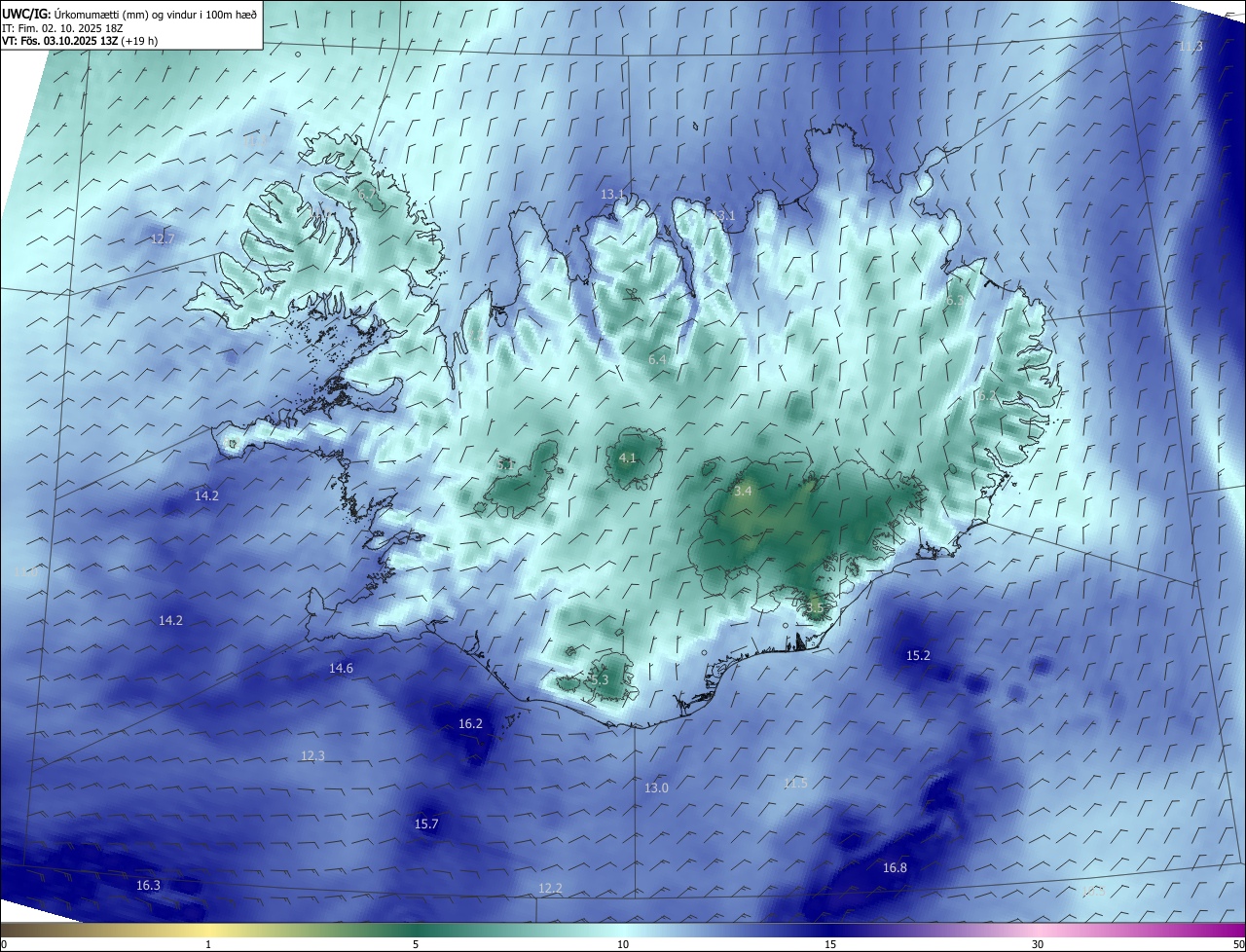Select the "IT: Fim. 02. 10. 2025 18Z" line
1246x952 pixels.
62,27
